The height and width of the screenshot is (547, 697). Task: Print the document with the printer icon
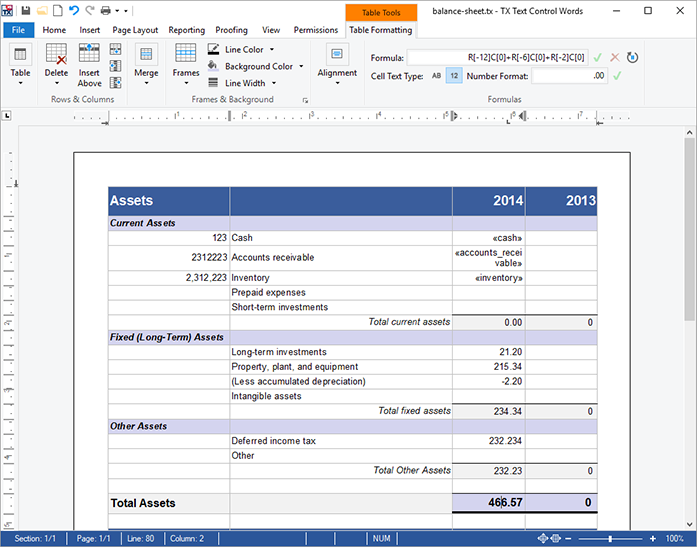[106, 11]
